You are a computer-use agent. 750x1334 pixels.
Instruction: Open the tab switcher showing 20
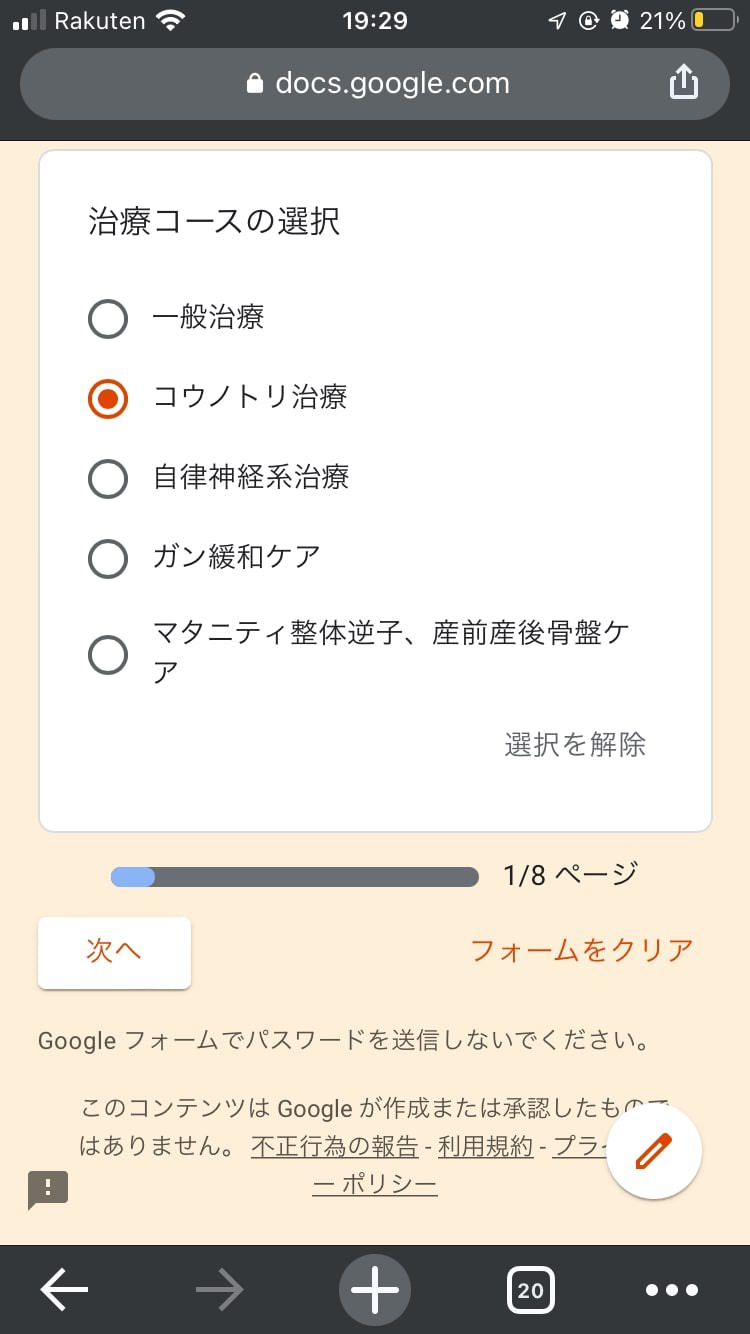click(x=530, y=1290)
